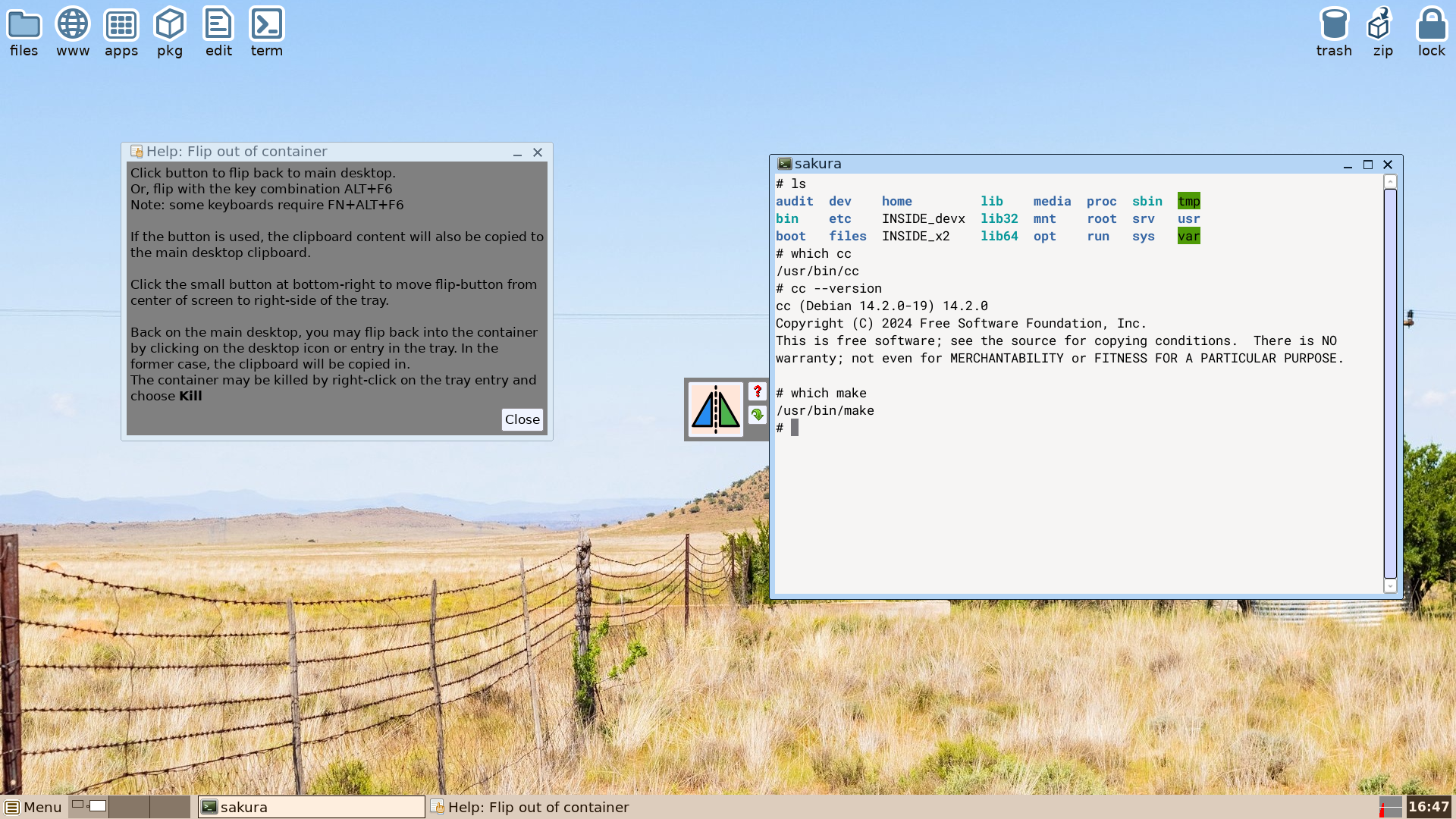1456x819 pixels.
Task: Click the 'INSIDE_devx' entry in terminal output
Action: (x=923, y=218)
